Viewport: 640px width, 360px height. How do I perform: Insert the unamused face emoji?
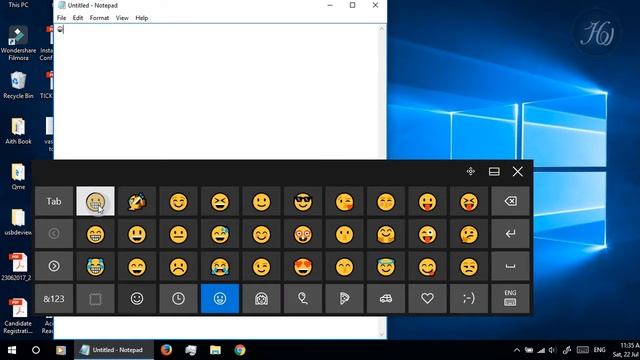tap(469, 267)
